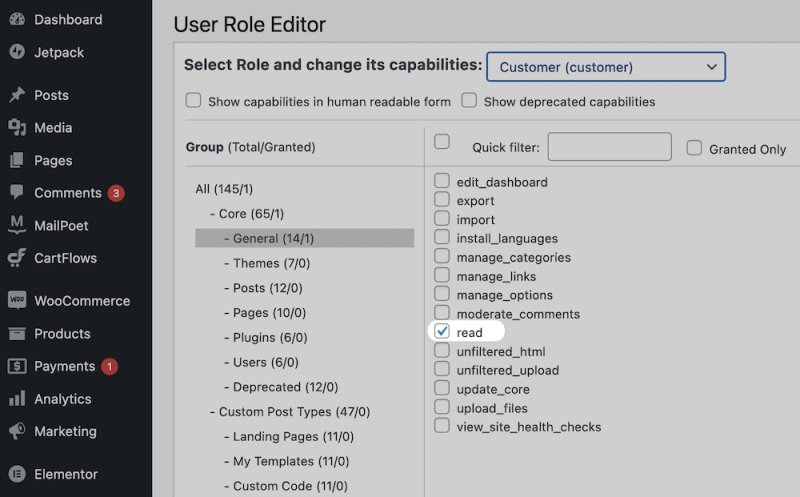Select the Custom Post Types (47/0) group
Image resolution: width=800 pixels, height=497 pixels.
click(290, 412)
